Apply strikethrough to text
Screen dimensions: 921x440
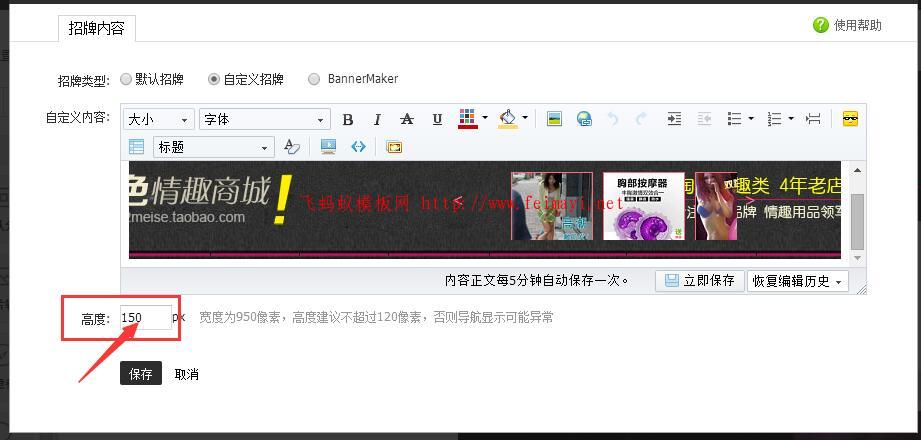coord(406,119)
